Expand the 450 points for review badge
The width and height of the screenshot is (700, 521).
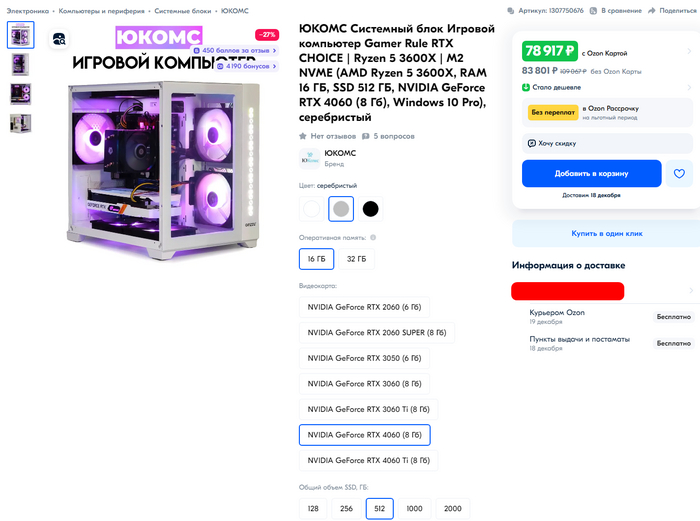click(235, 50)
